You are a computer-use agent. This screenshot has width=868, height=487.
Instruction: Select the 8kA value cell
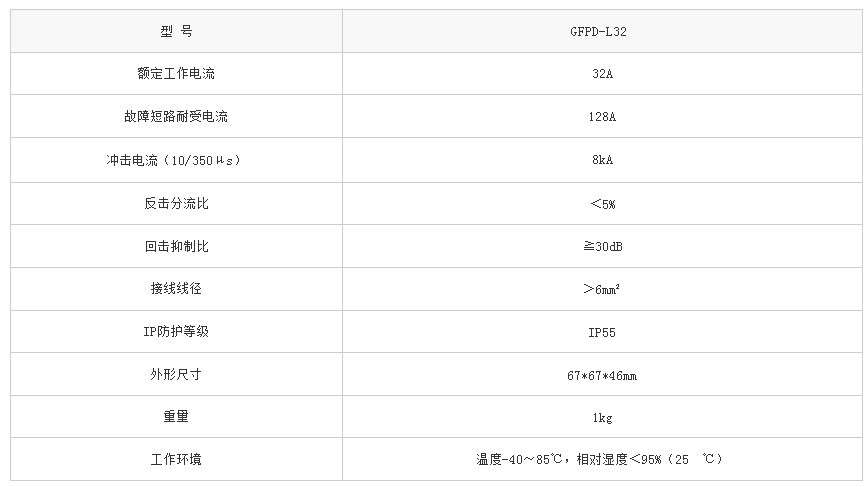602,160
